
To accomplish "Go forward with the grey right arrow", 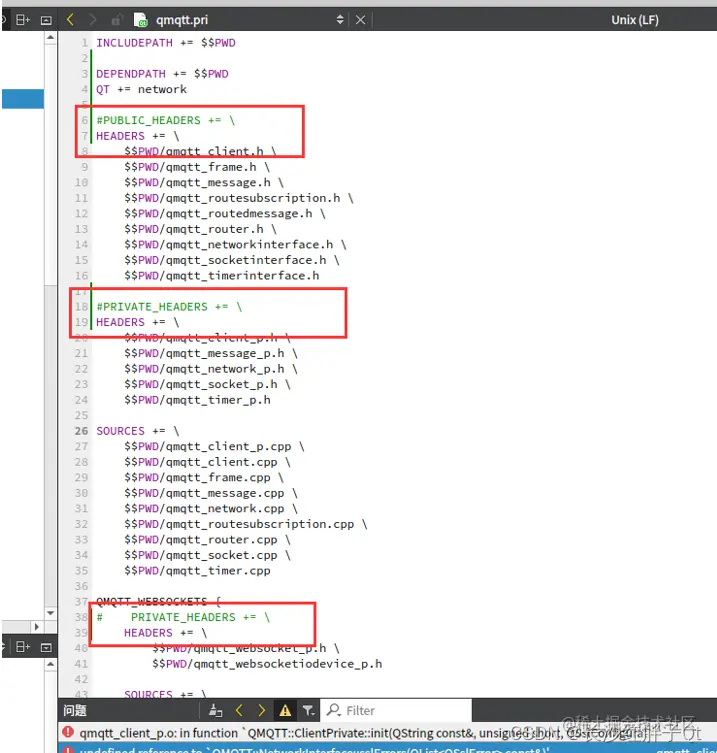I will pyautogui.click(x=93, y=20).
